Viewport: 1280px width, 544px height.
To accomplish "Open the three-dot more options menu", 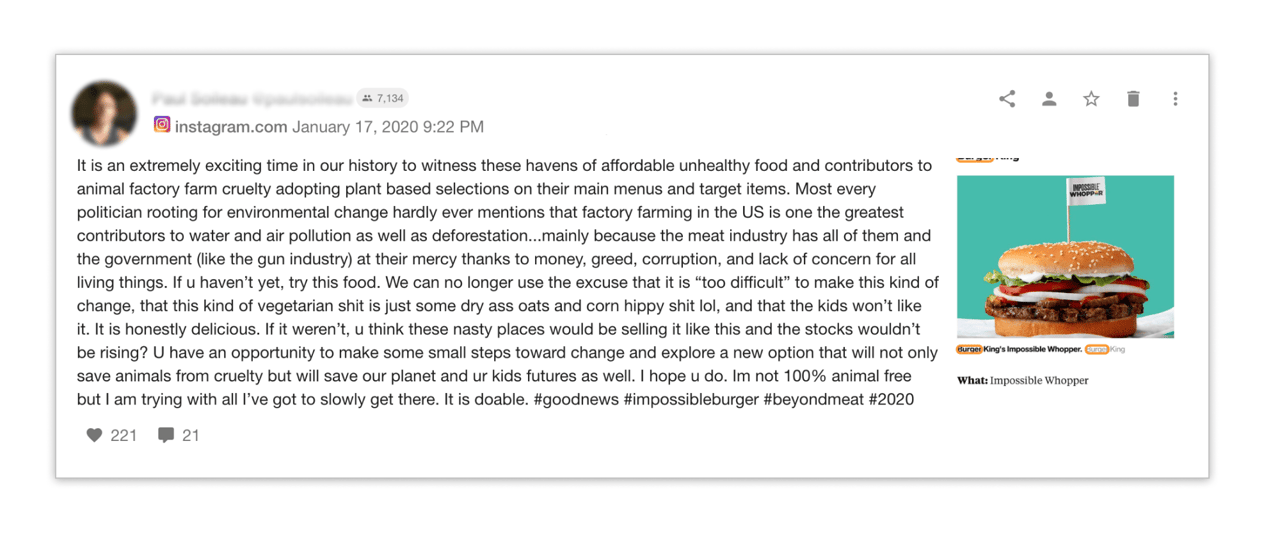I will 1175,99.
